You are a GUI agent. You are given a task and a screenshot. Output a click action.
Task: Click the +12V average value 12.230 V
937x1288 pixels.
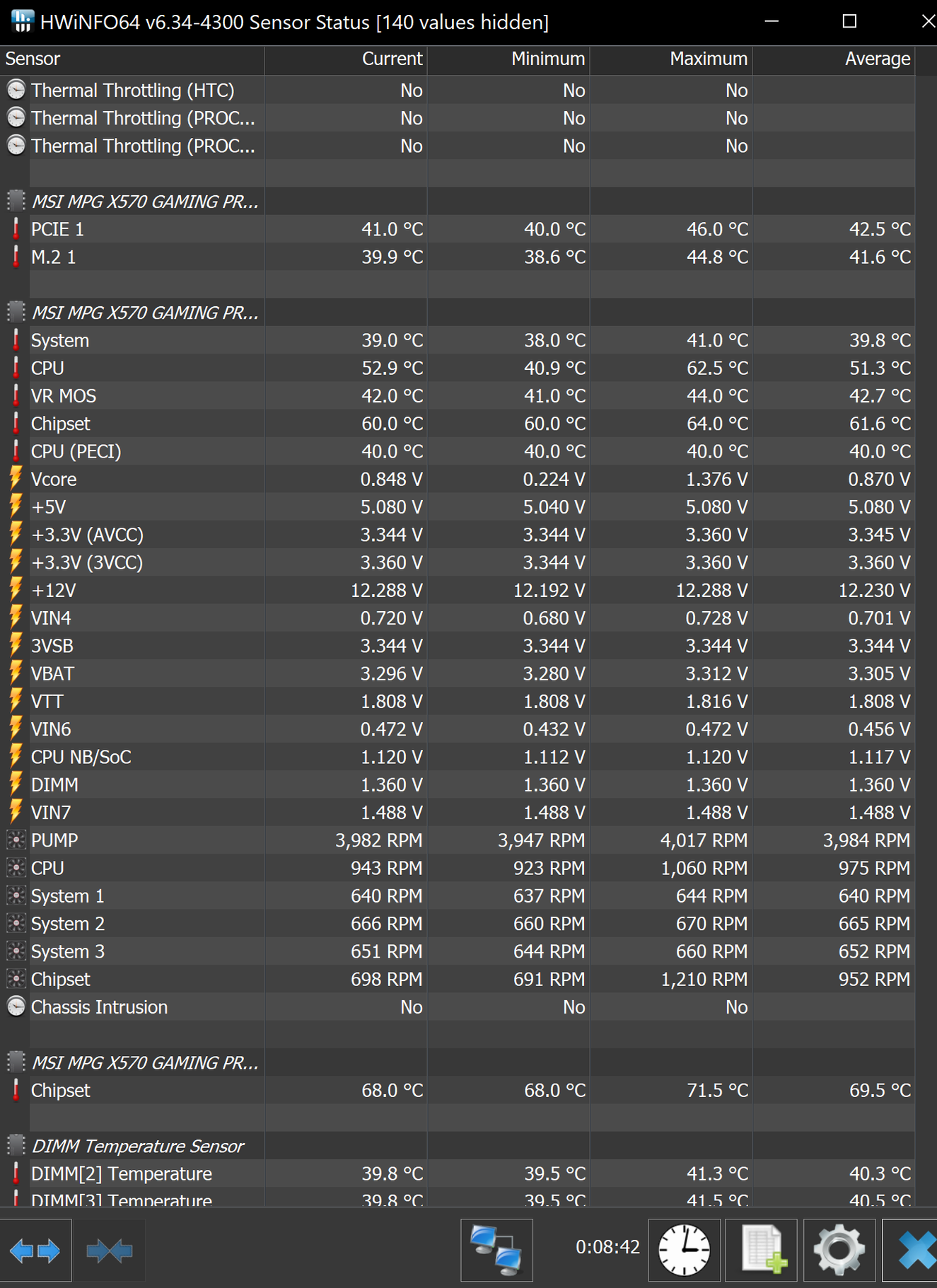pyautogui.click(x=874, y=591)
